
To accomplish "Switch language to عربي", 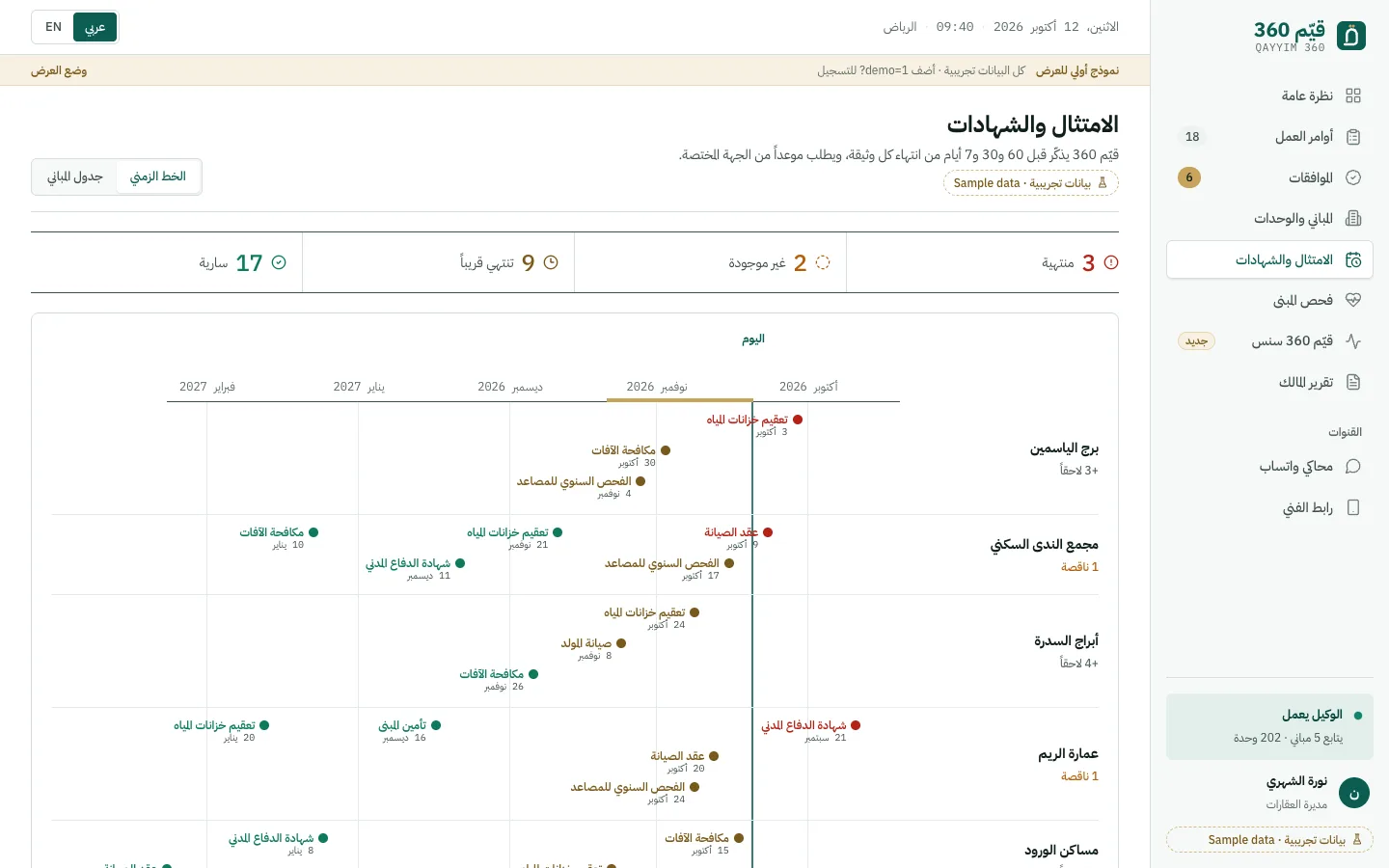I will [x=95, y=27].
